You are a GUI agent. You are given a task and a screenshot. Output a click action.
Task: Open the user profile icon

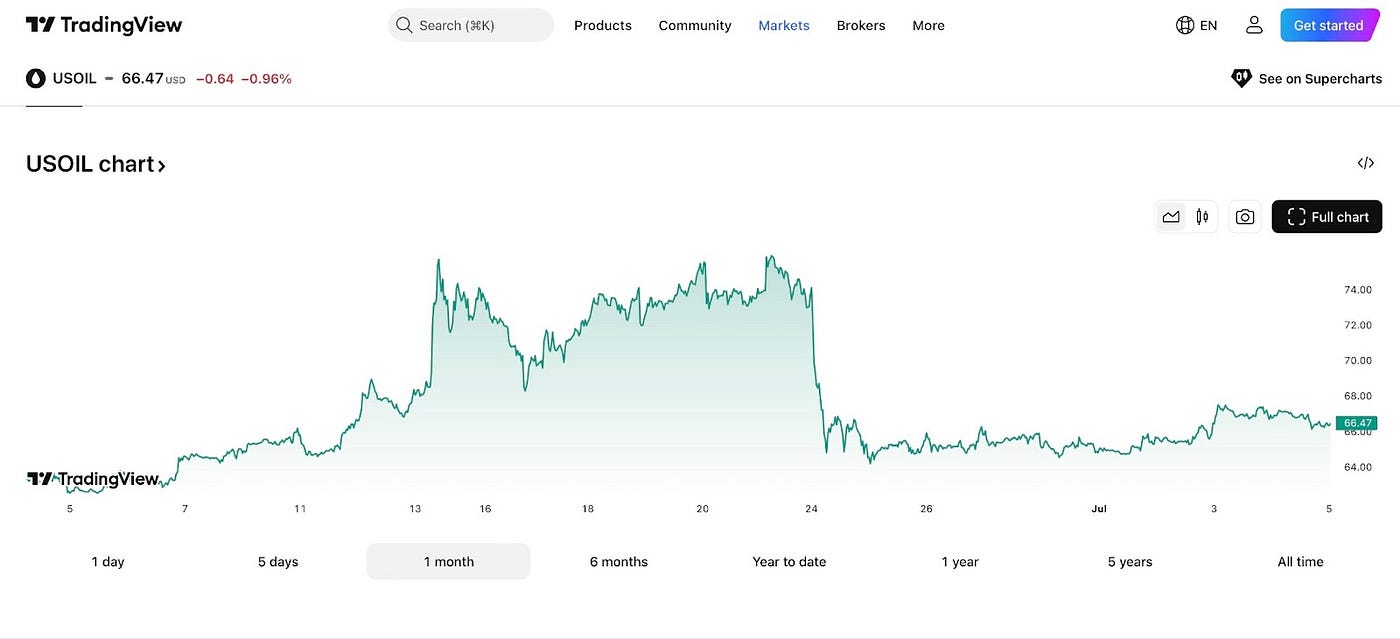tap(1254, 24)
